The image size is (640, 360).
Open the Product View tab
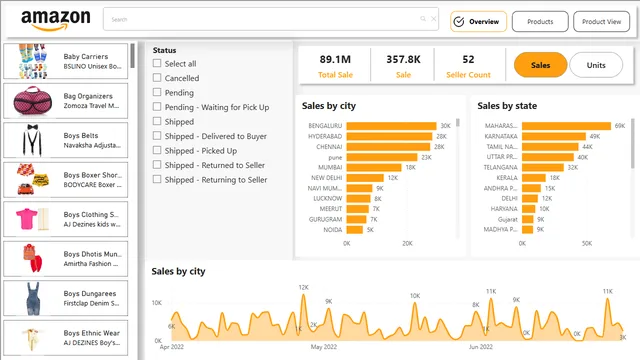tap(601, 22)
